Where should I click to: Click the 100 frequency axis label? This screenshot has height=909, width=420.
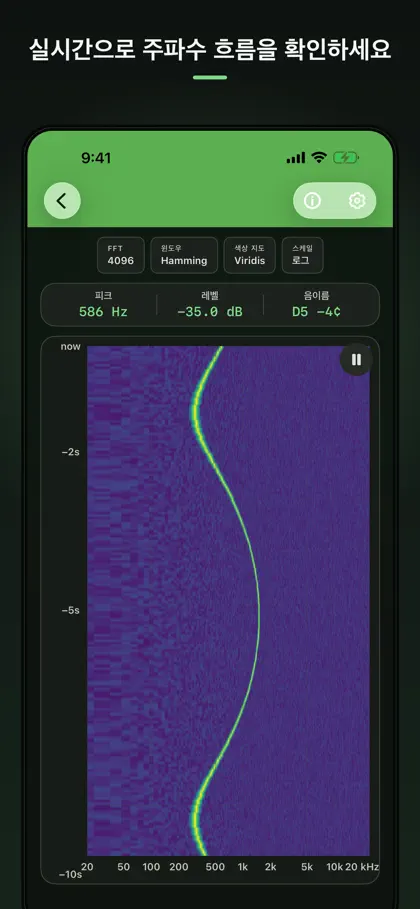tap(151, 867)
